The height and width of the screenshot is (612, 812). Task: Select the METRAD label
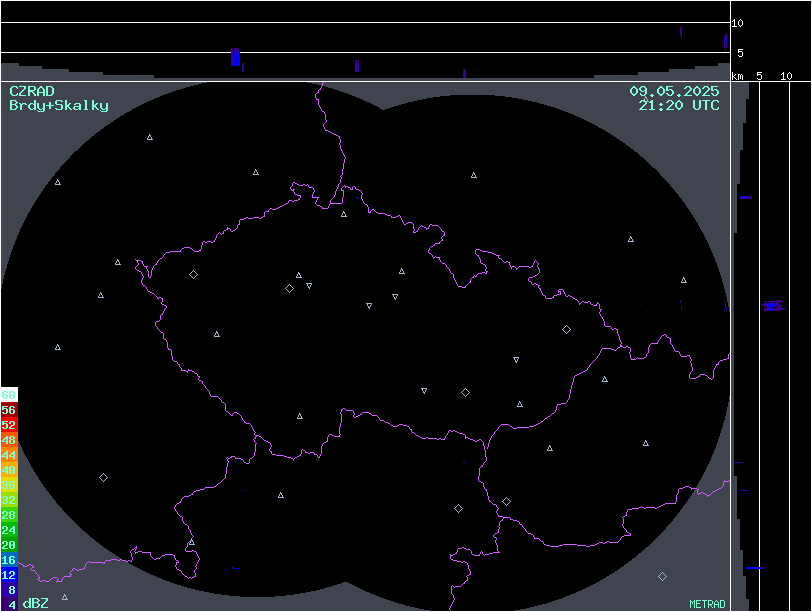click(x=707, y=604)
